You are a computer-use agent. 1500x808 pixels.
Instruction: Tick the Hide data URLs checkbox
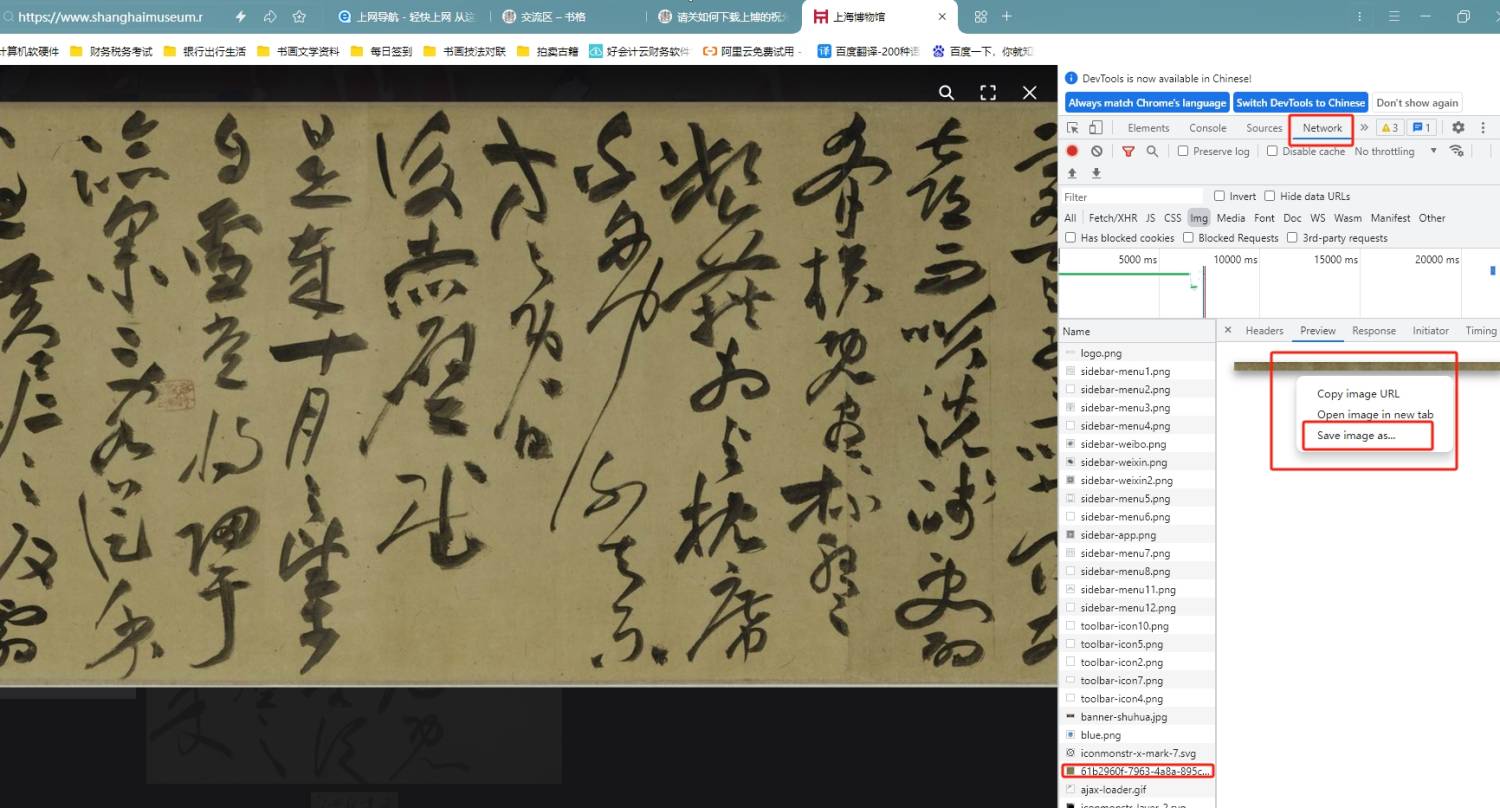pos(1270,196)
